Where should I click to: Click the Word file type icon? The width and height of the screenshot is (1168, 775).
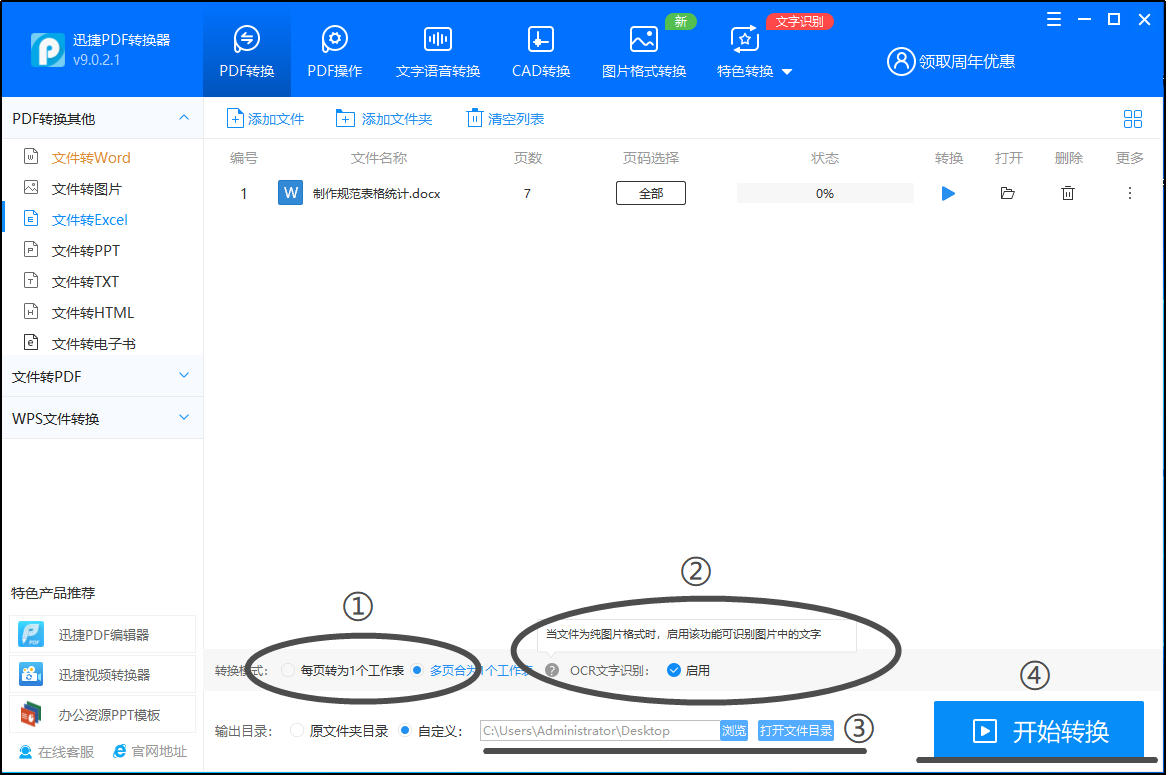click(291, 192)
